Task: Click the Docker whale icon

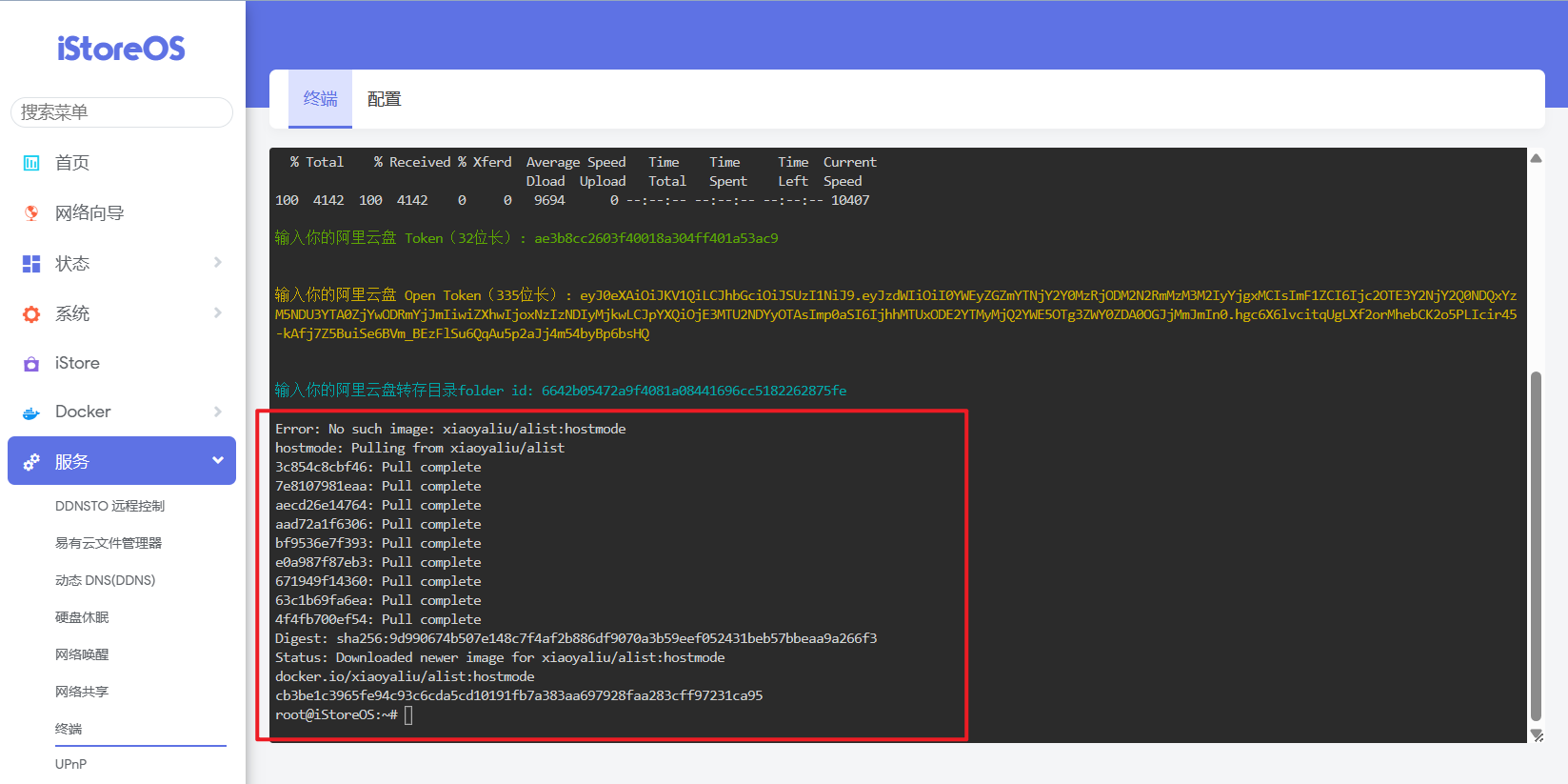Action: (31, 412)
